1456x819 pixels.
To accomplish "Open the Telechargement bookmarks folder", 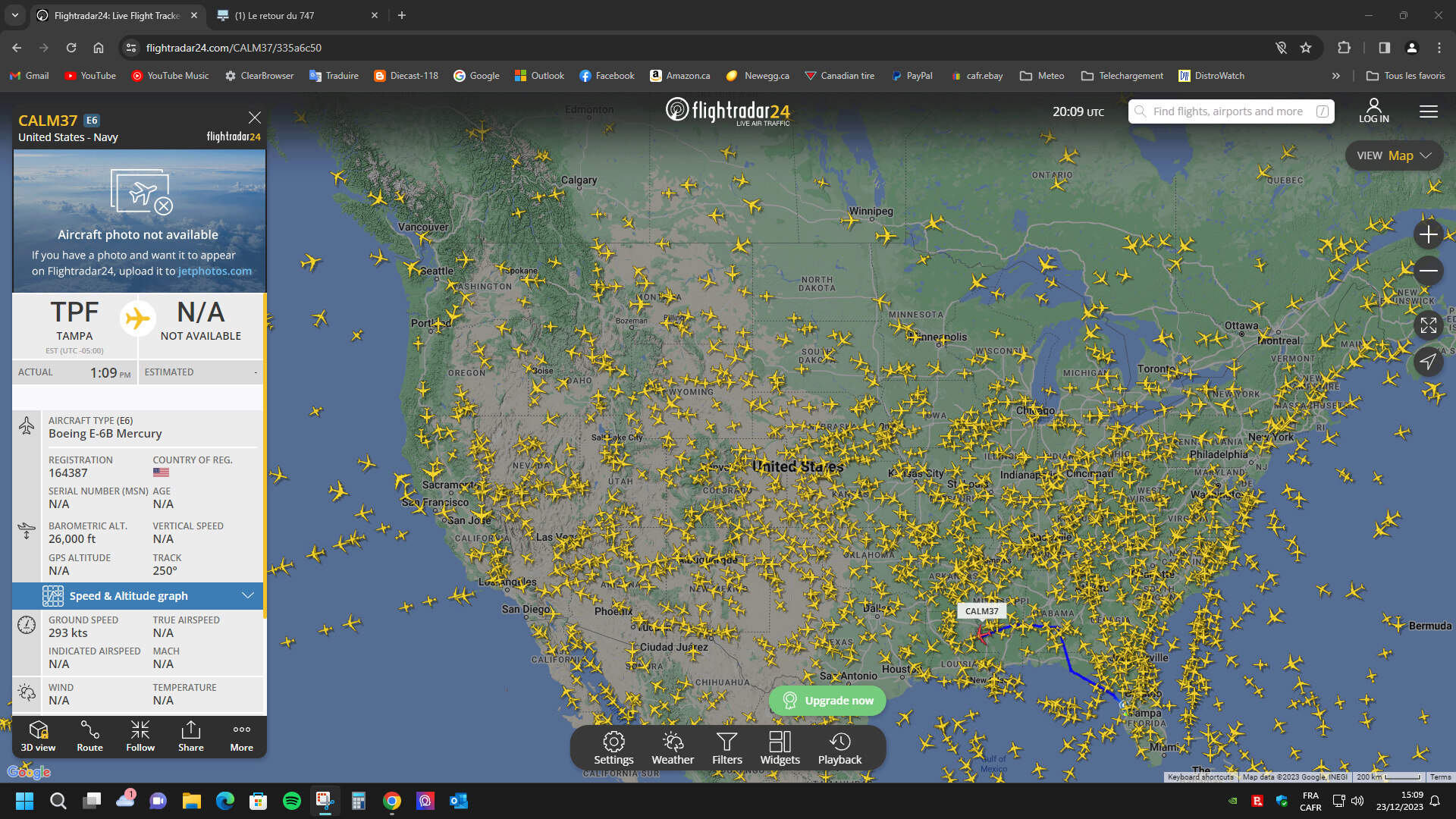I will (x=1122, y=76).
